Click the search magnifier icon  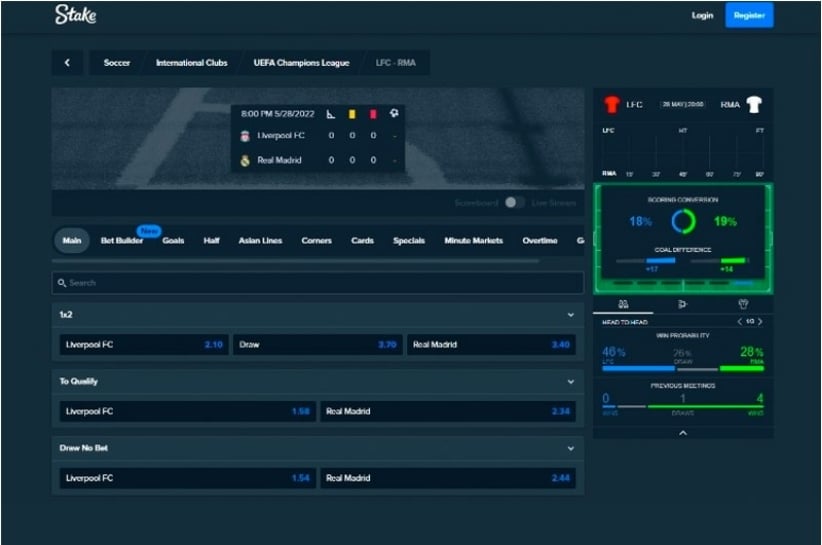(x=62, y=283)
